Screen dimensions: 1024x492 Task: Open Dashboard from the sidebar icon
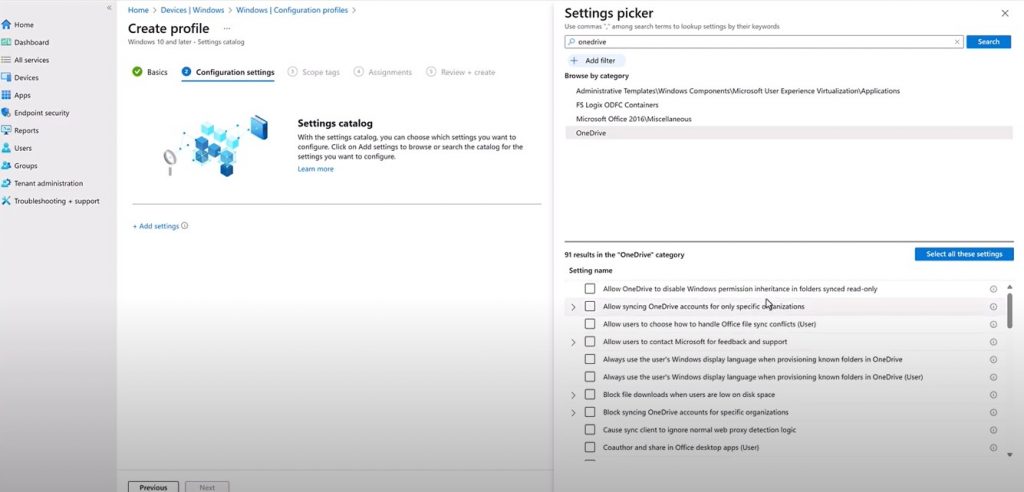[7, 42]
